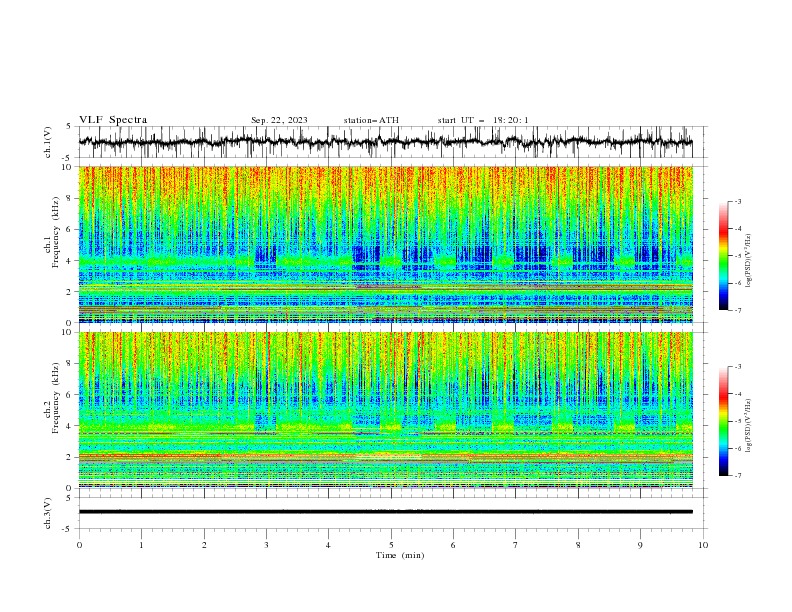Image resolution: width=792 pixels, height=612 pixels.
Task: Click the ch.1 PSD color bar
Action: [724, 256]
